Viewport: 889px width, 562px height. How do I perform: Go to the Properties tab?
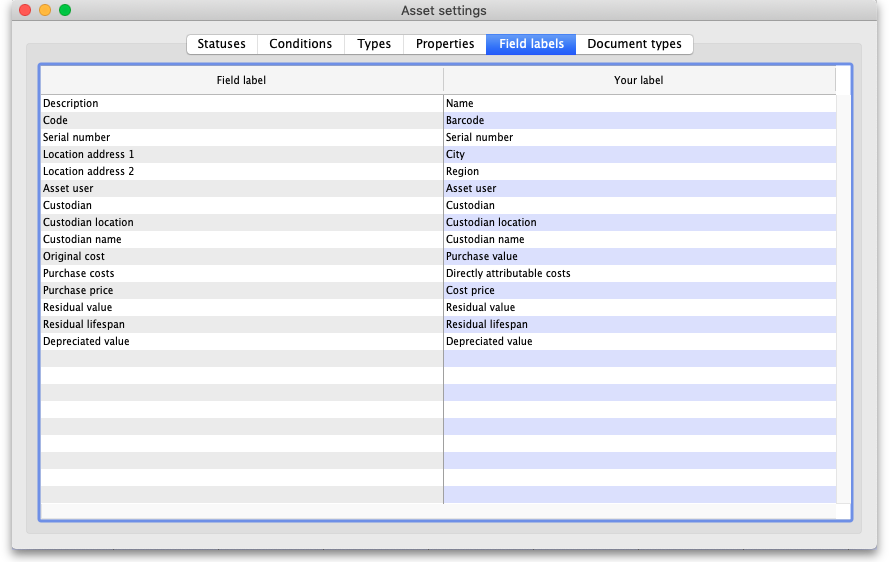pos(445,44)
